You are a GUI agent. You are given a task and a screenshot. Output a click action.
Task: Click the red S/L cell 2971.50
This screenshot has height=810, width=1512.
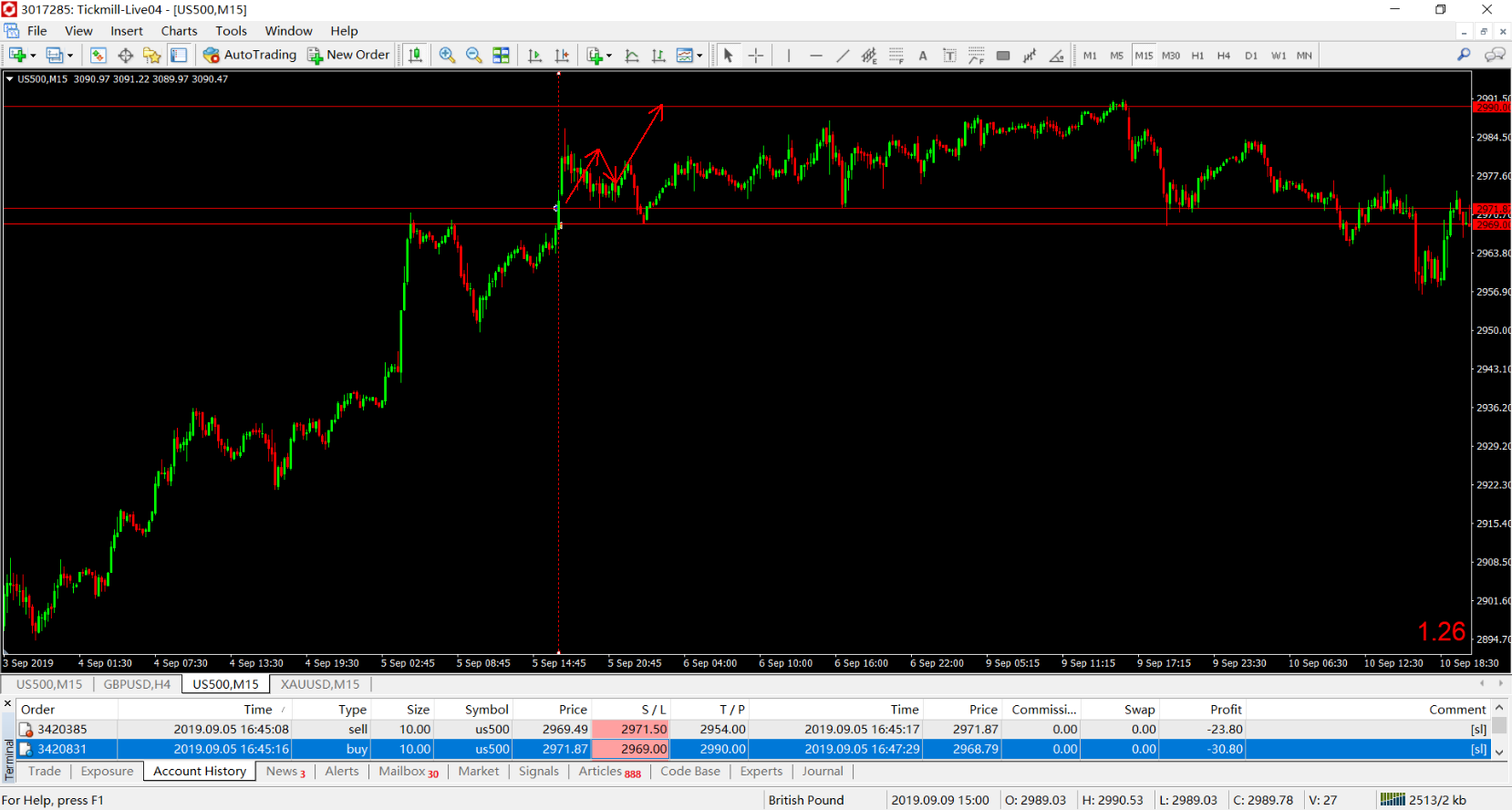pyautogui.click(x=630, y=729)
